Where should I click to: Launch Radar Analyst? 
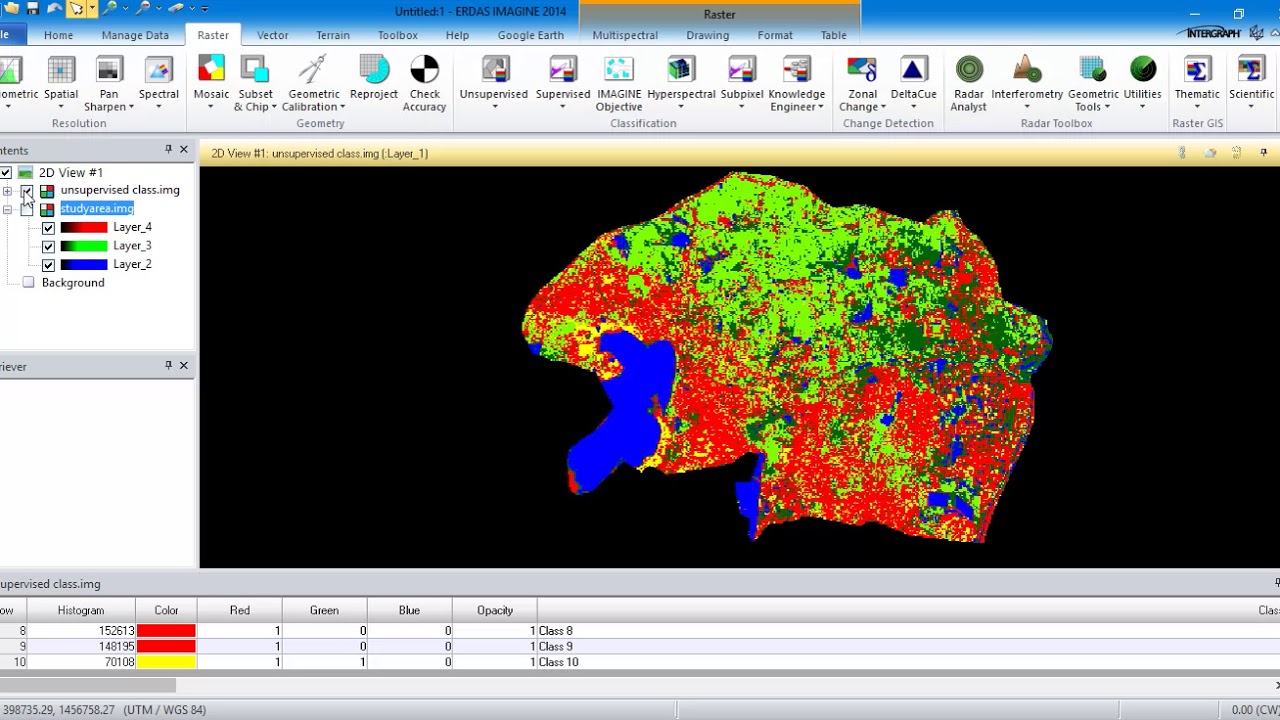click(968, 84)
